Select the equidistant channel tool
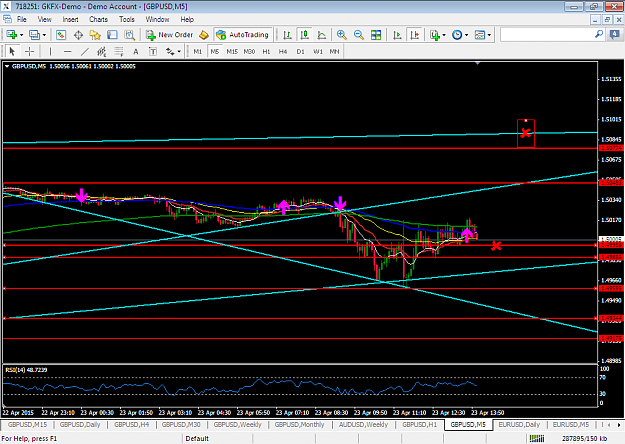The width and height of the screenshot is (625, 444). (x=102, y=51)
